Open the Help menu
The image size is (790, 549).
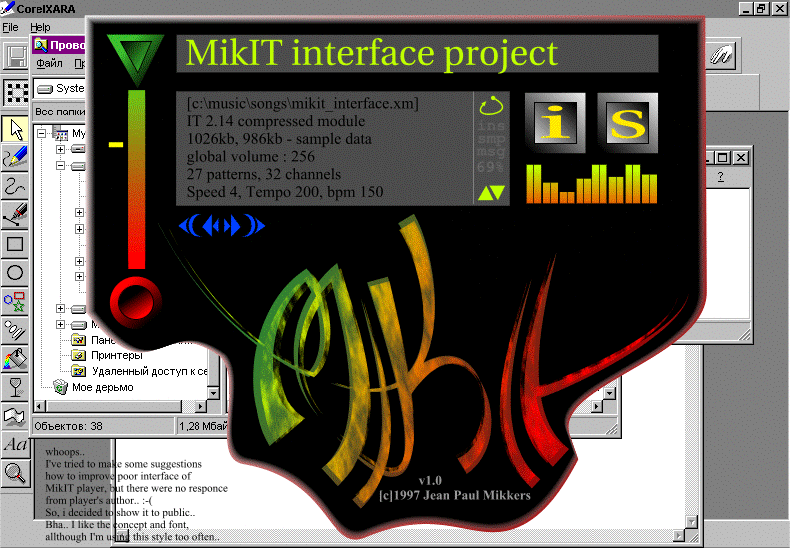(40, 27)
